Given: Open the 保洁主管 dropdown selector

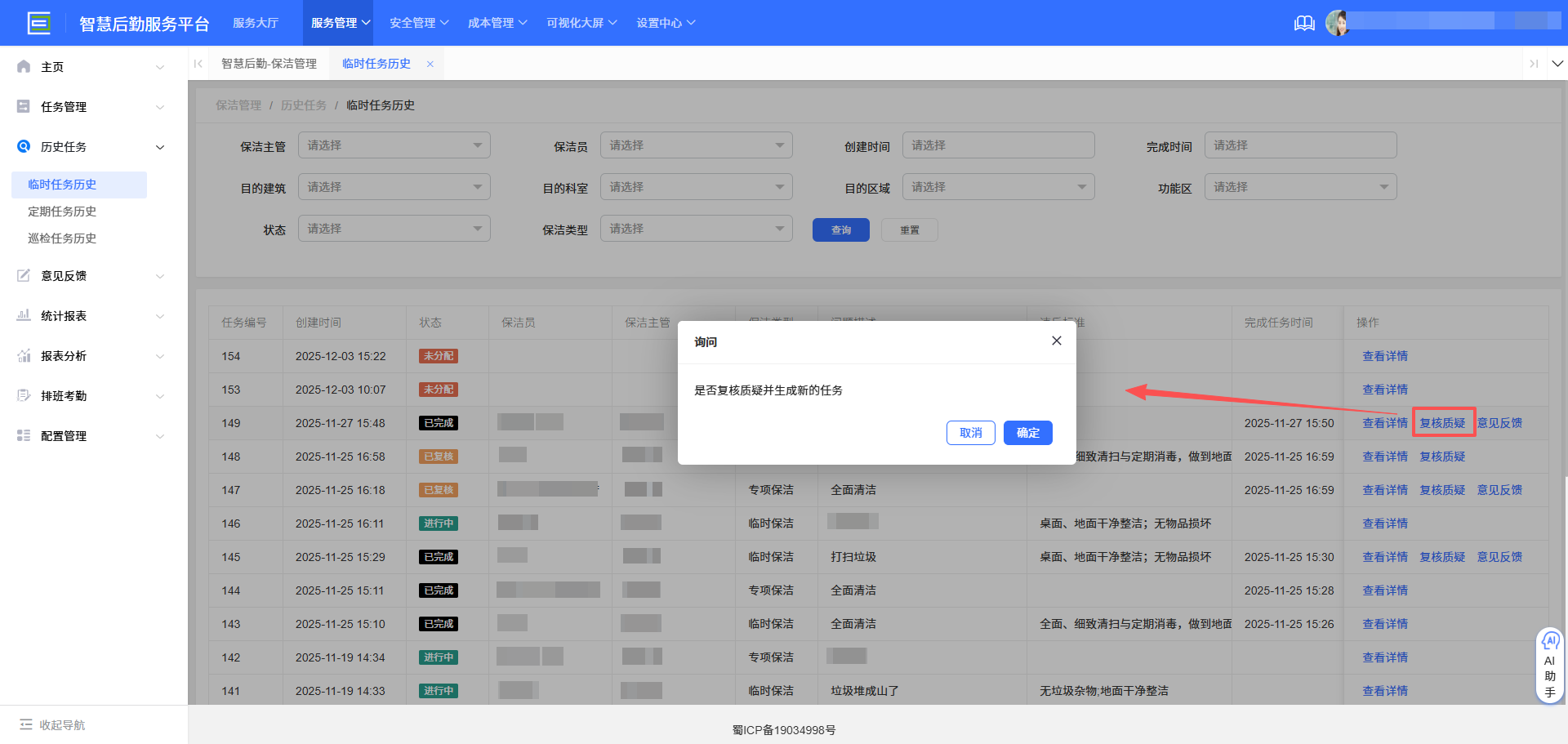Looking at the screenshot, I should 394,145.
